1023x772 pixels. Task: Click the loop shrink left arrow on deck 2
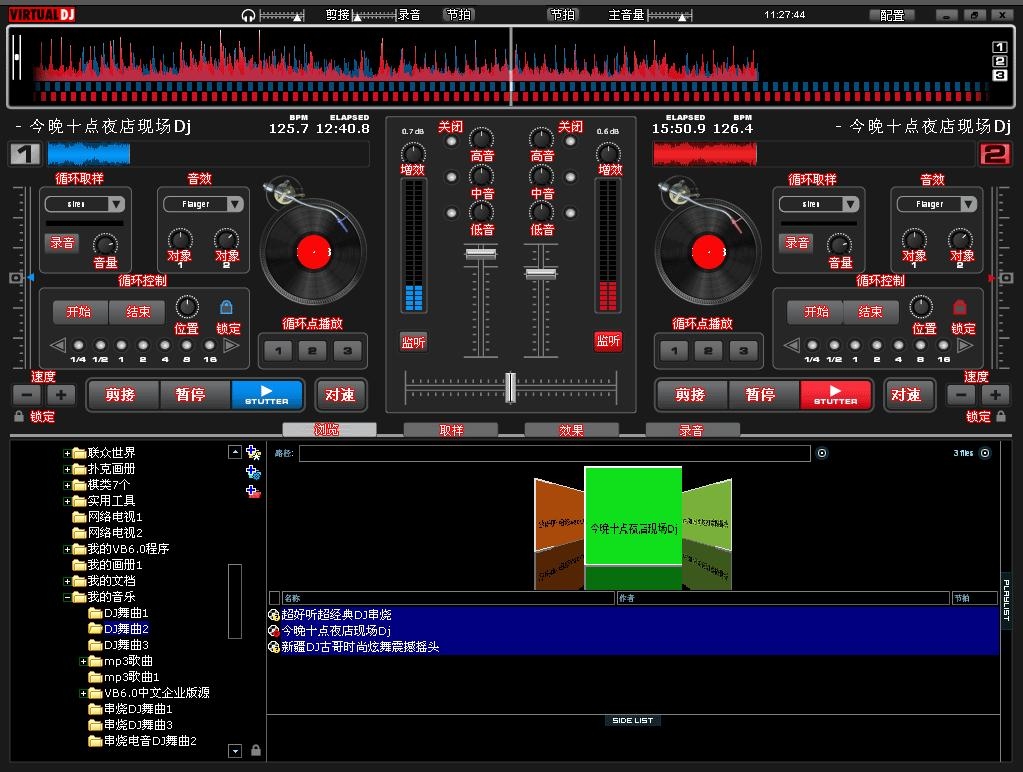coord(791,345)
